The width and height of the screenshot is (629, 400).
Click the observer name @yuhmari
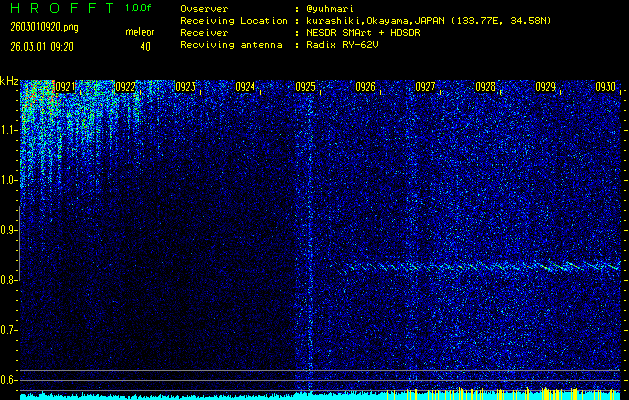(330, 9)
